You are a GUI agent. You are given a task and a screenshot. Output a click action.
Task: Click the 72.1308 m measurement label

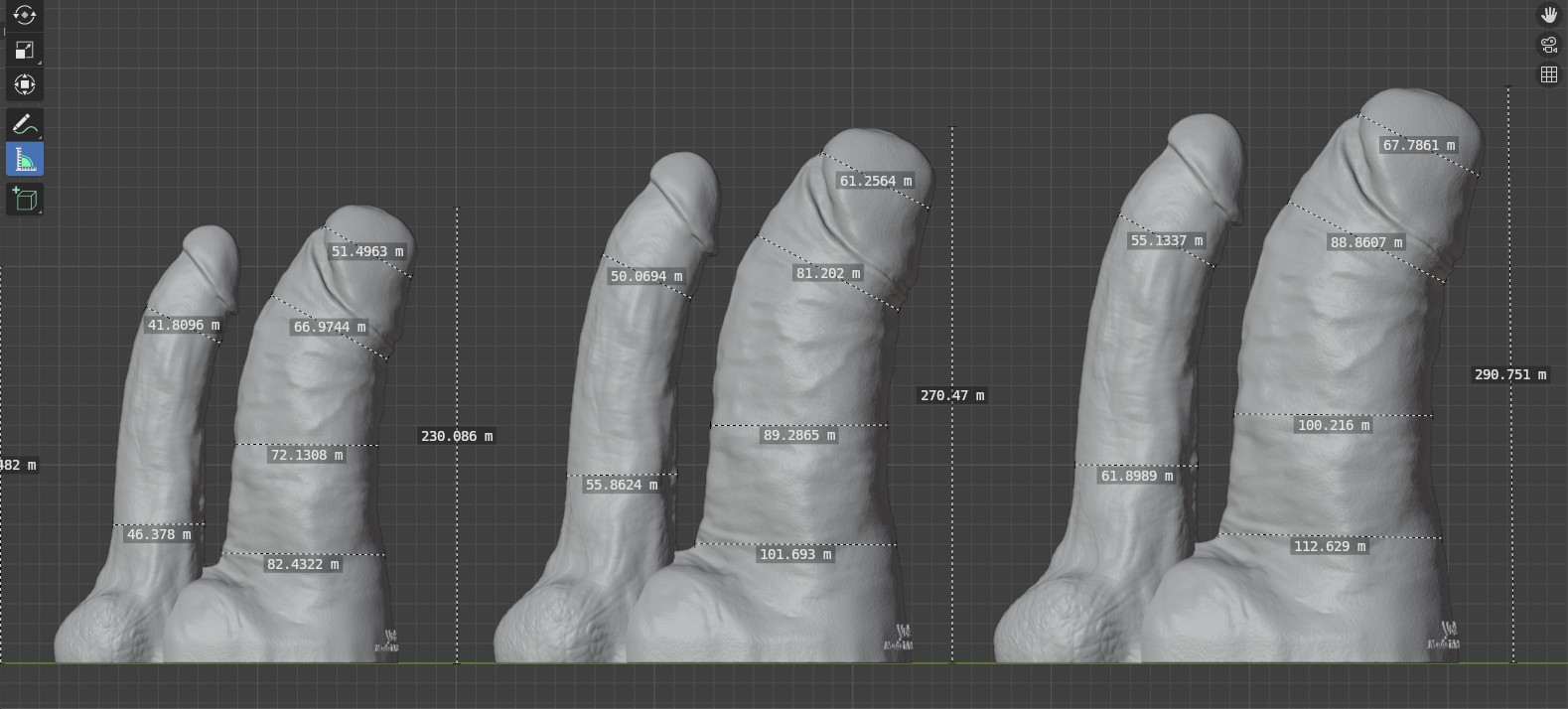pyautogui.click(x=307, y=455)
